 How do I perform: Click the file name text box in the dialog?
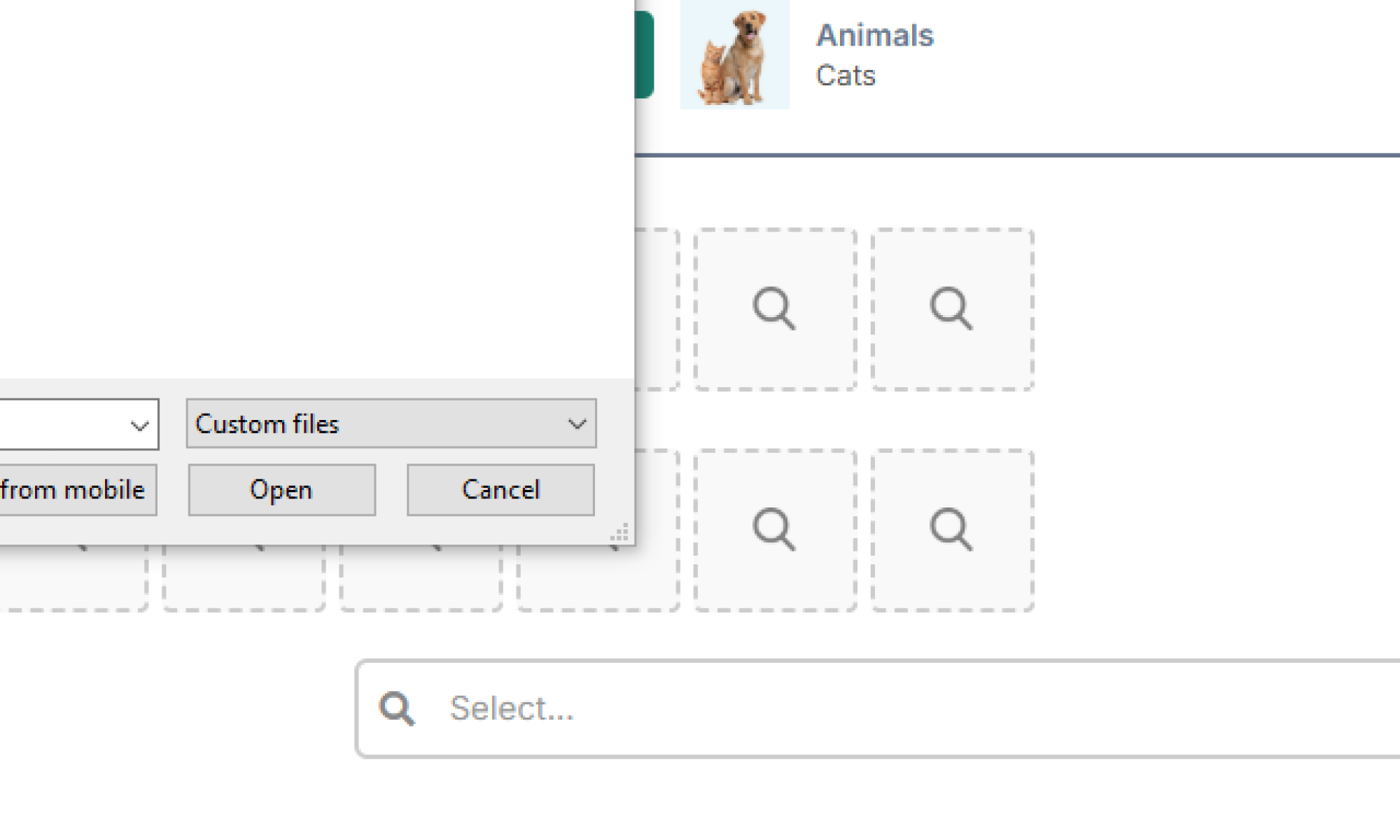59,425
